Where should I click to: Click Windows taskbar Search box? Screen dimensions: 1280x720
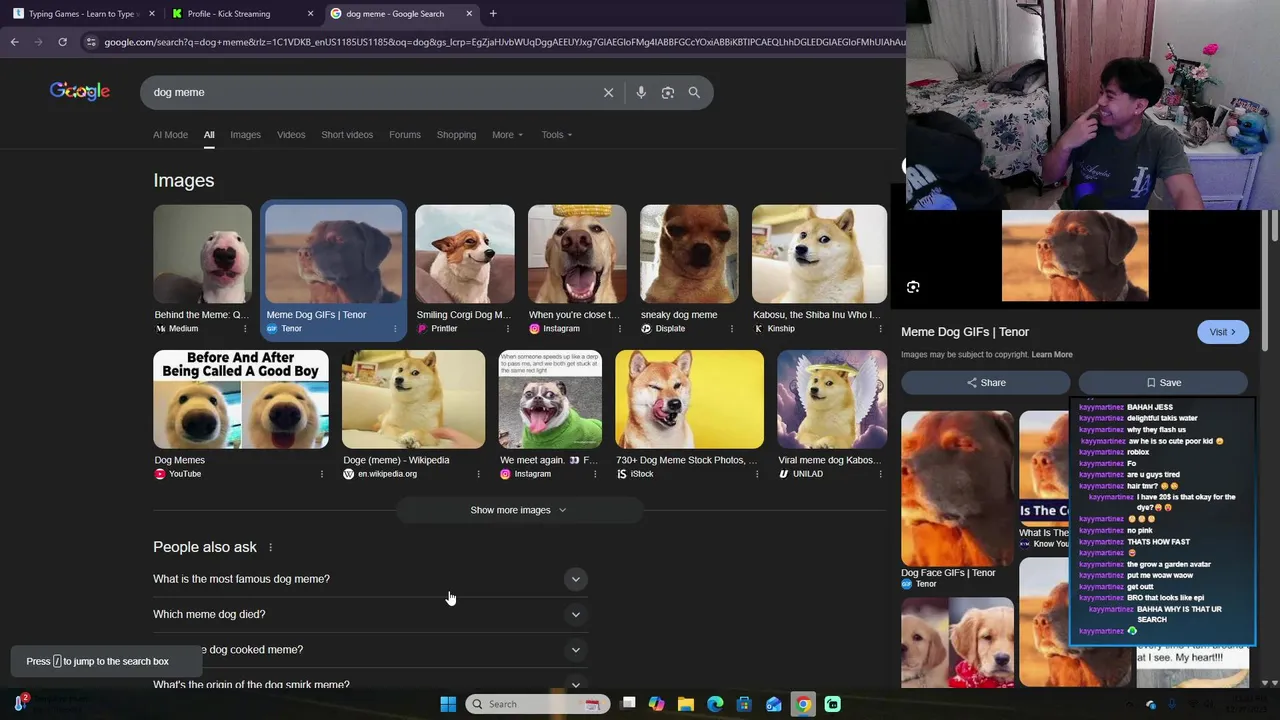click(538, 704)
